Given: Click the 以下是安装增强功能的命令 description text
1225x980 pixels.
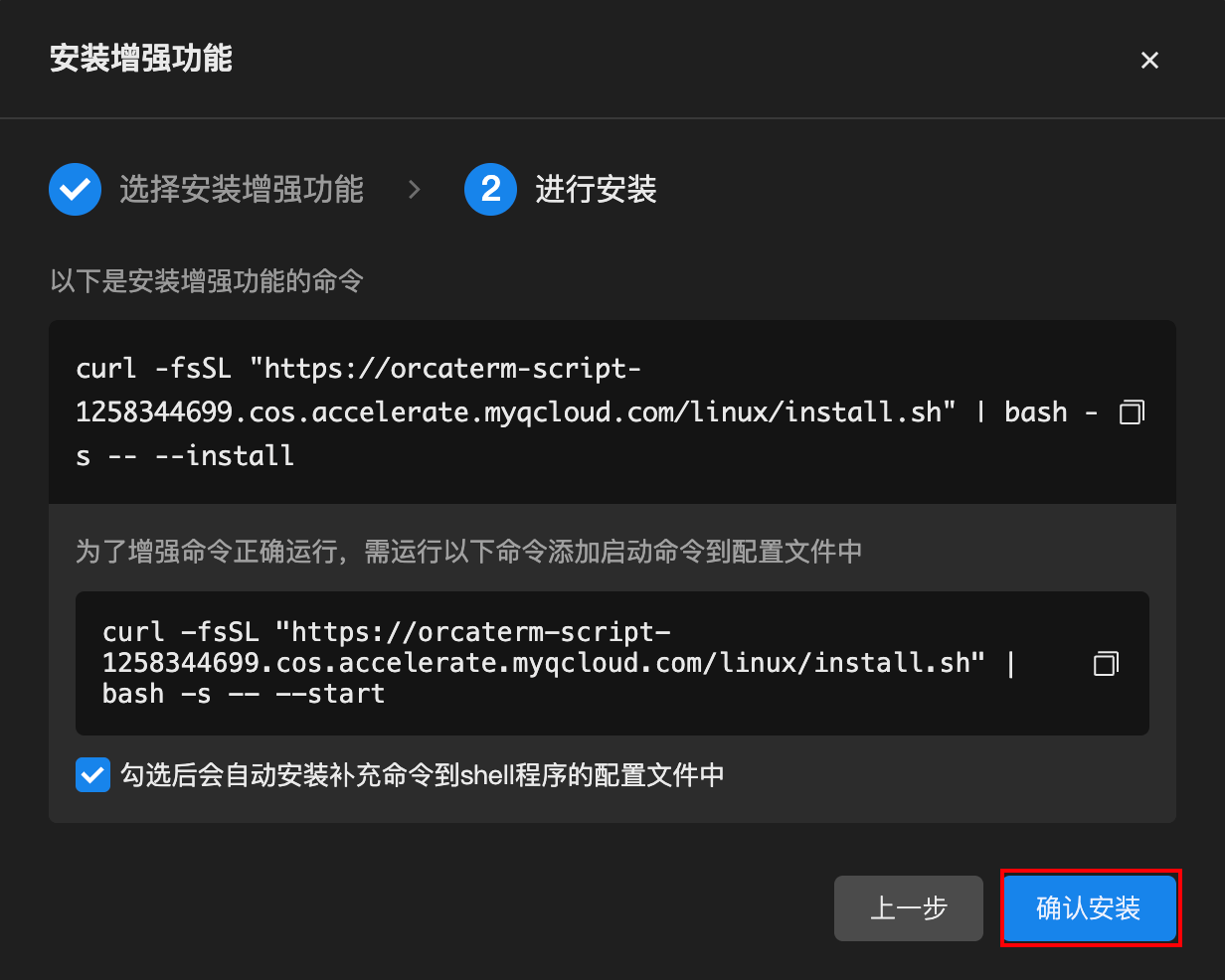Looking at the screenshot, I should 207,281.
